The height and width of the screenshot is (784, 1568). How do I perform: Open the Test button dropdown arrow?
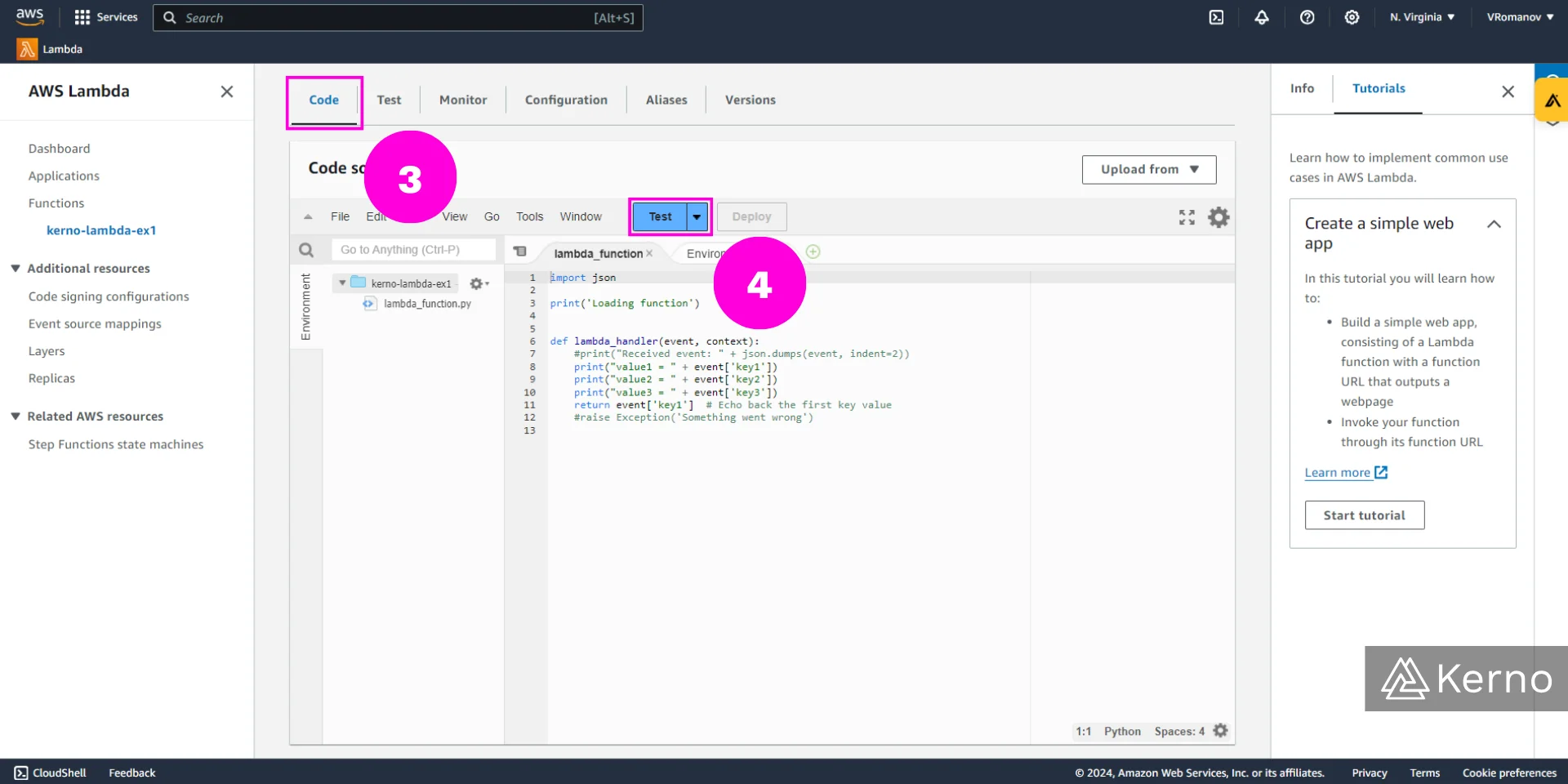click(x=697, y=217)
